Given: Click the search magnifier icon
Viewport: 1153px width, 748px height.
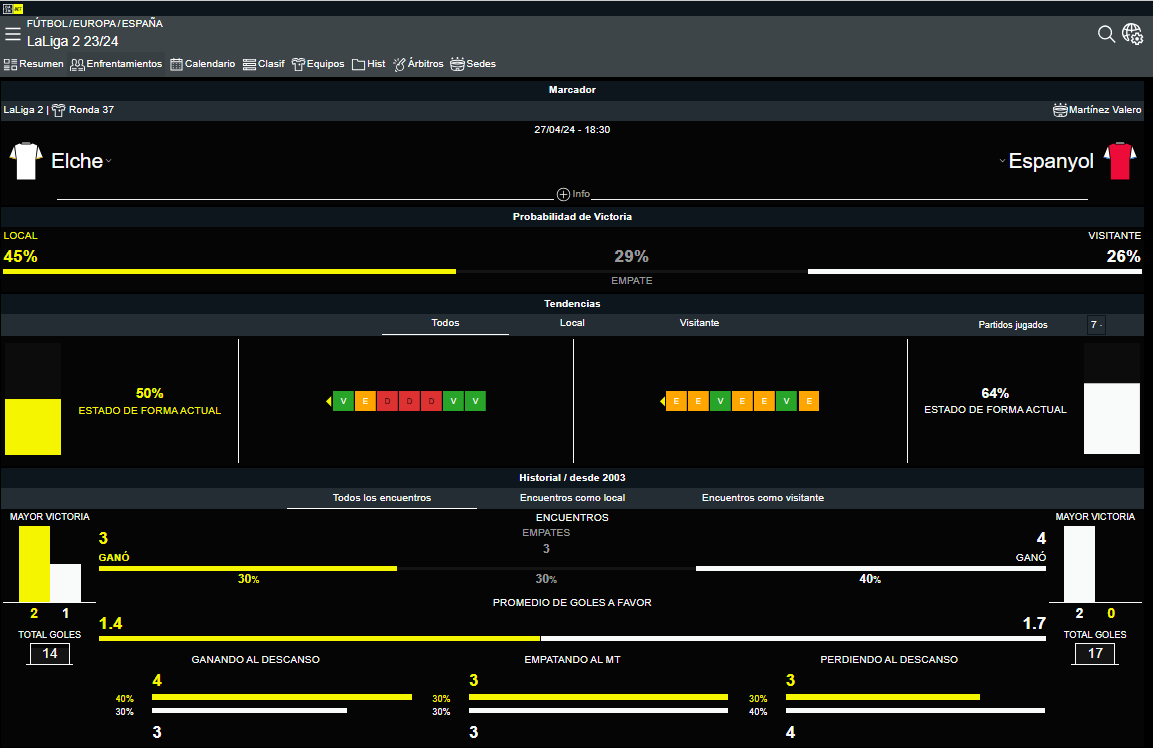Looking at the screenshot, I should [1106, 34].
